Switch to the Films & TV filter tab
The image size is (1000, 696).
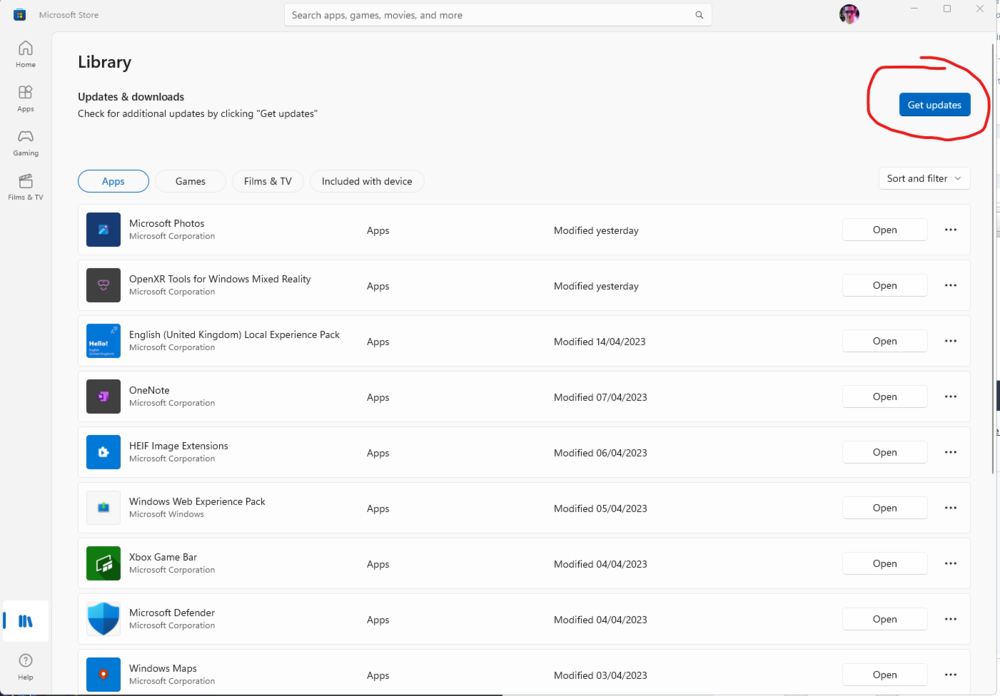click(x=268, y=181)
